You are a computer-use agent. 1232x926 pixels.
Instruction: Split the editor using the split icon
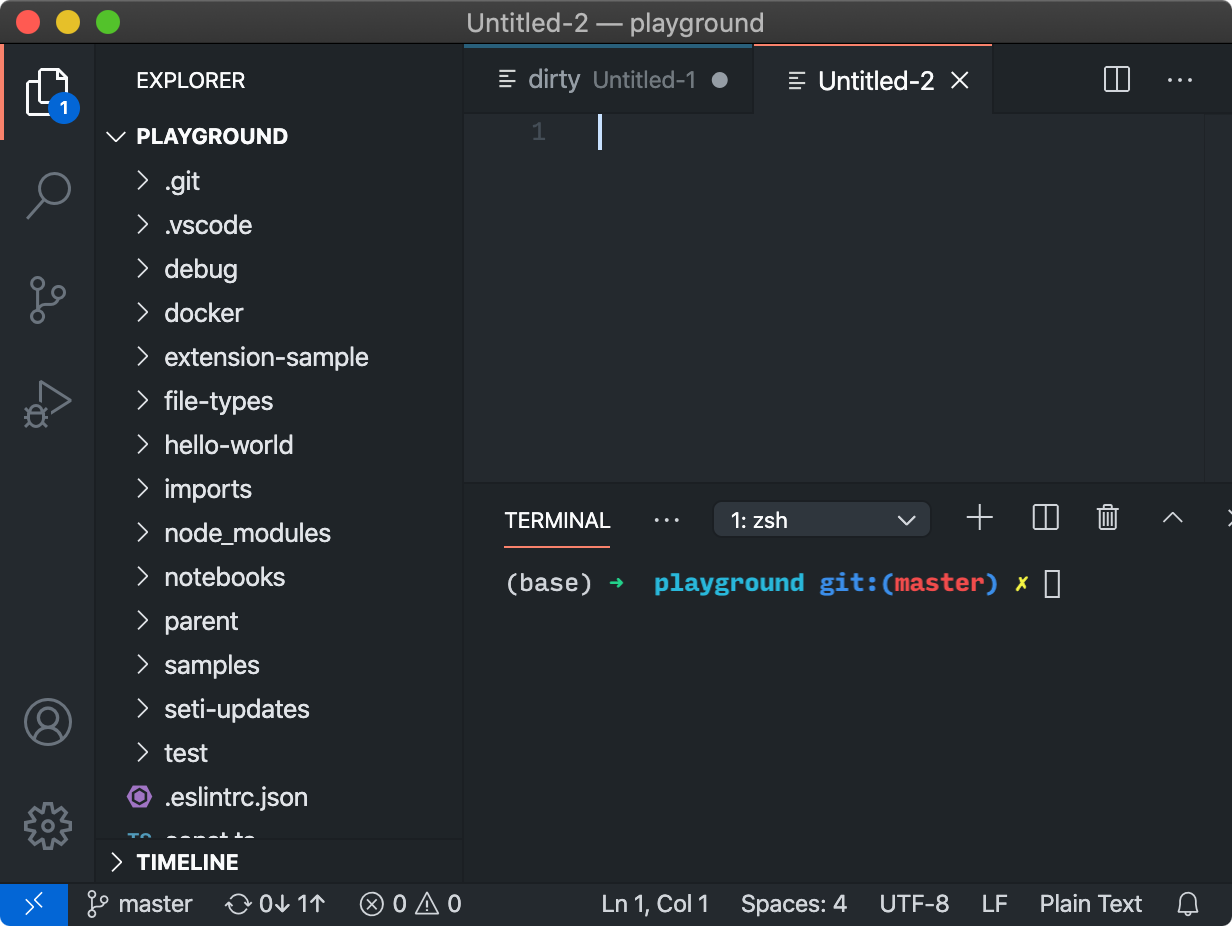(1116, 80)
